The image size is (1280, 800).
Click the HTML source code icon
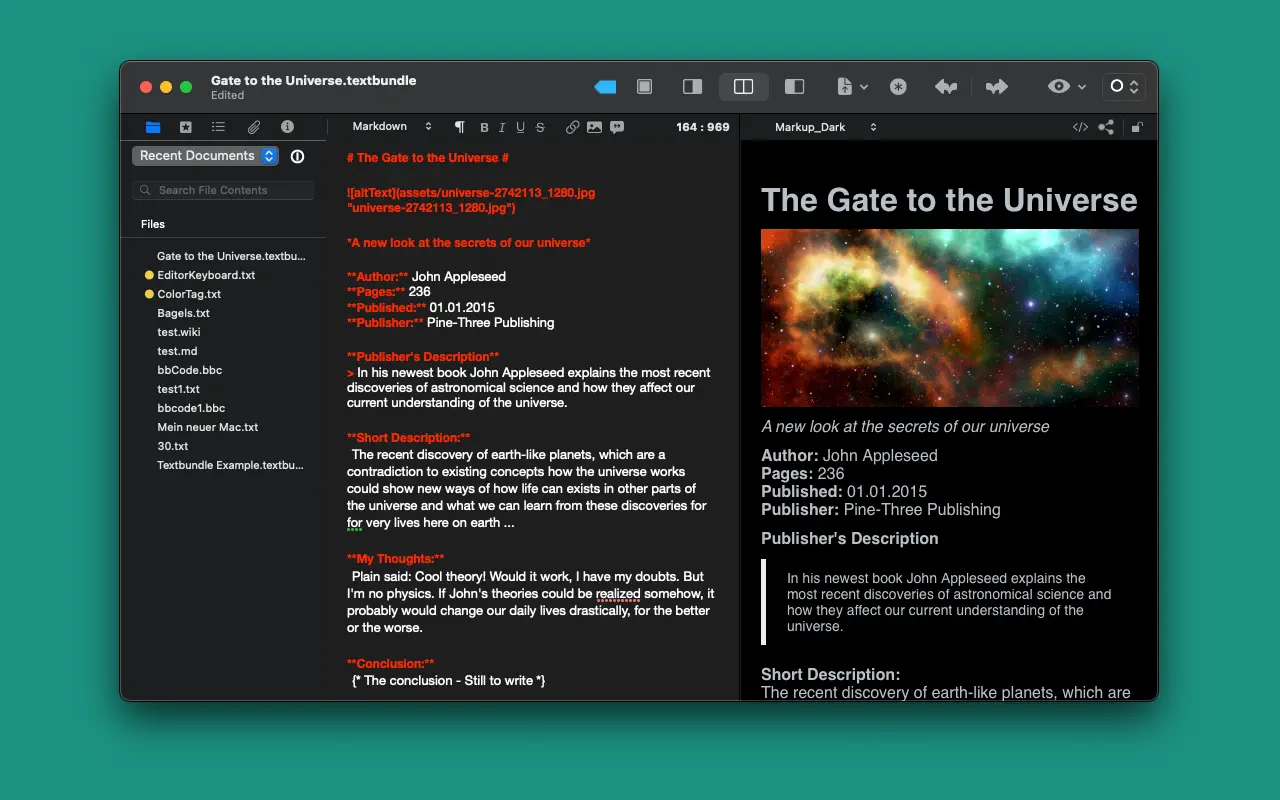point(1080,127)
